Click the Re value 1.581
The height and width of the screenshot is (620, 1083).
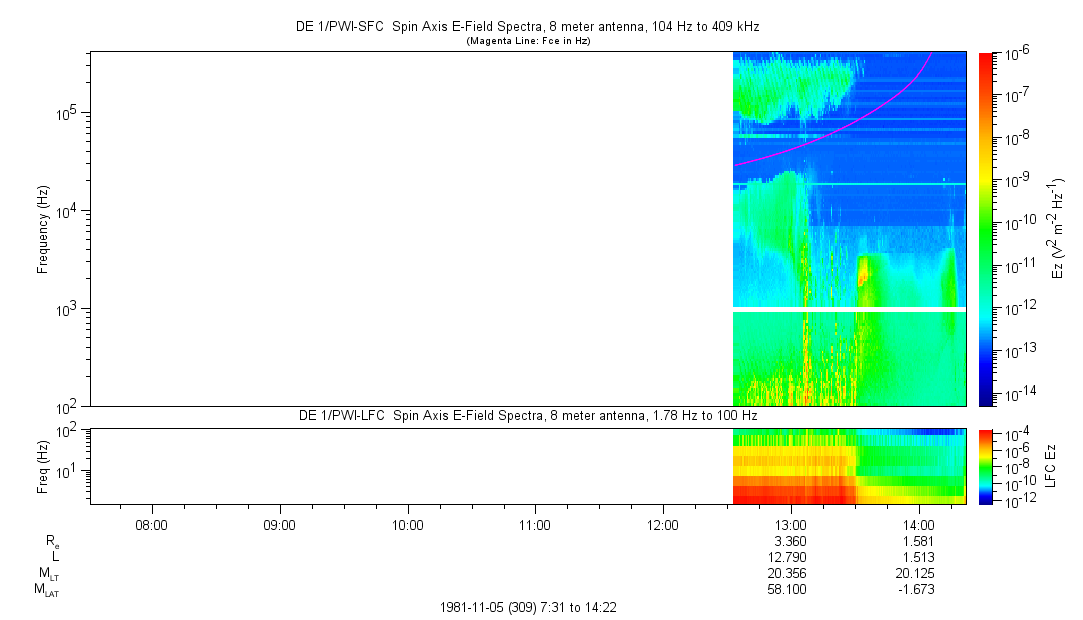pyautogui.click(x=918, y=541)
